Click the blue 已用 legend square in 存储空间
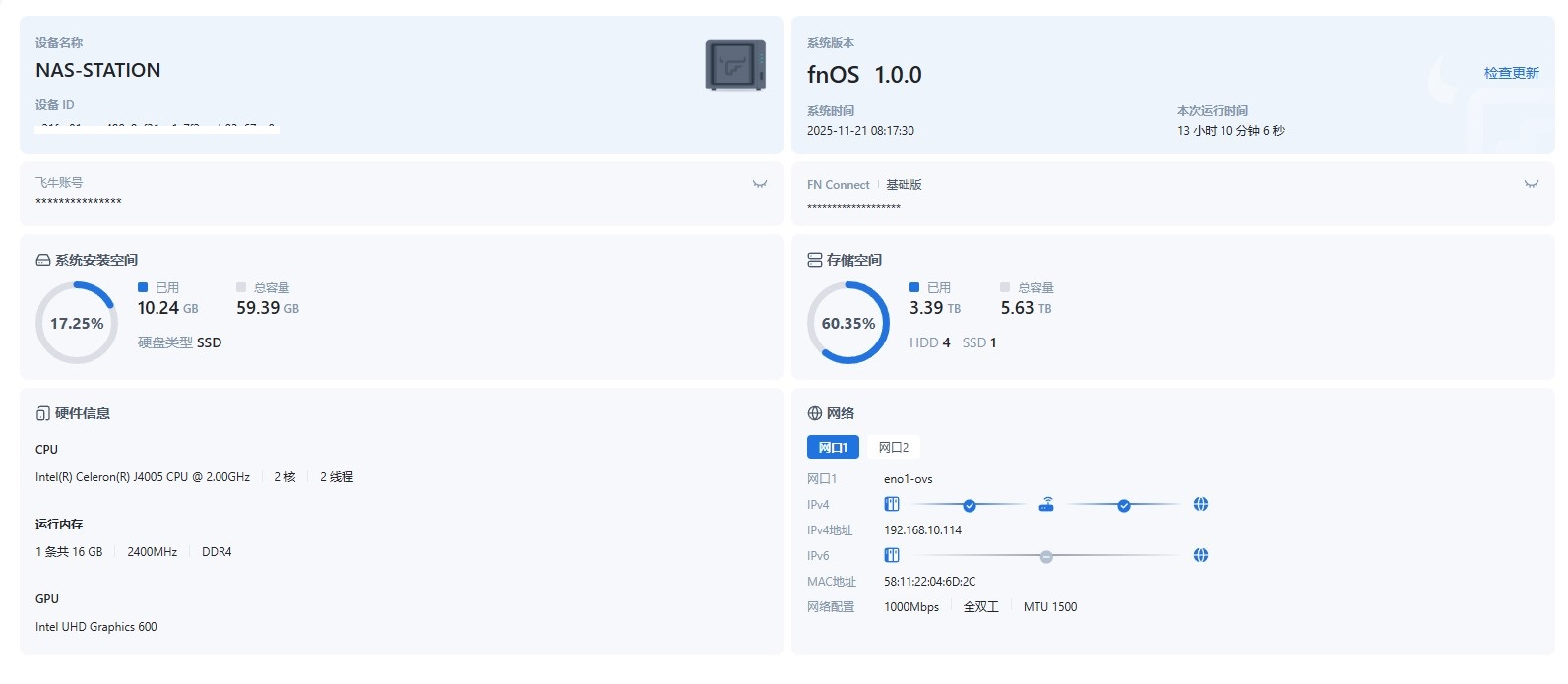The height and width of the screenshot is (684, 1568). (x=914, y=287)
